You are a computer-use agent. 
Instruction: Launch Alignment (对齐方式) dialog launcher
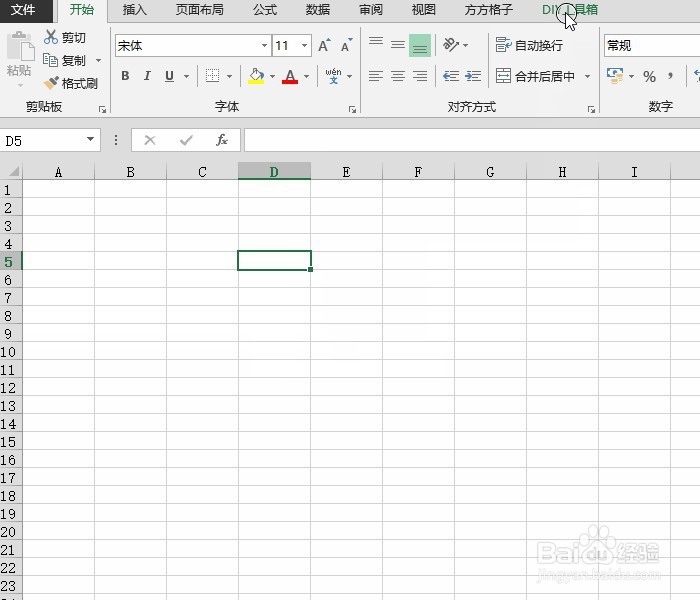pyautogui.click(x=592, y=110)
